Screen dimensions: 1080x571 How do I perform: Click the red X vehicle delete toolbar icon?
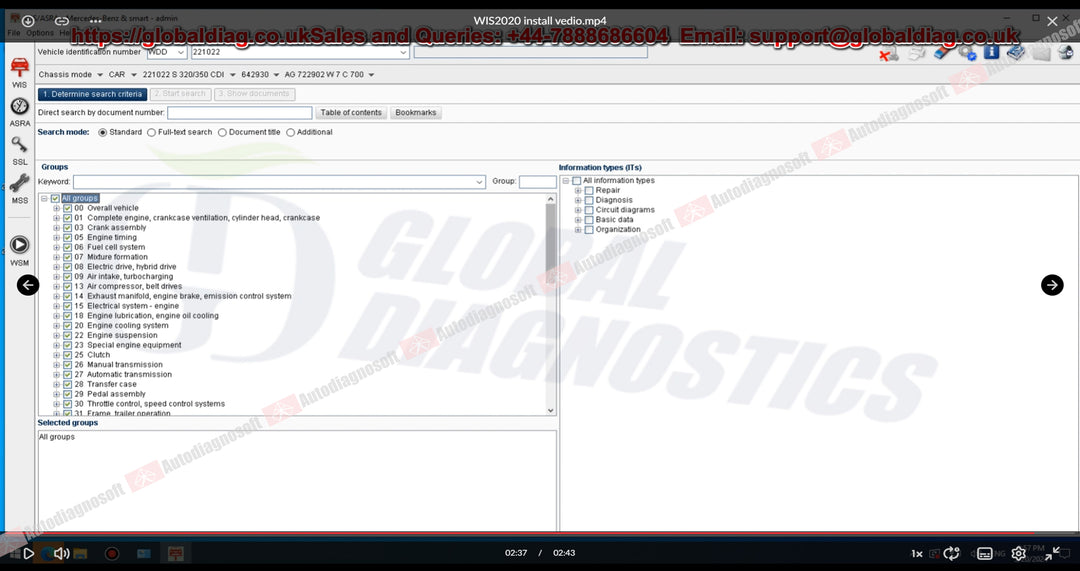click(x=889, y=54)
